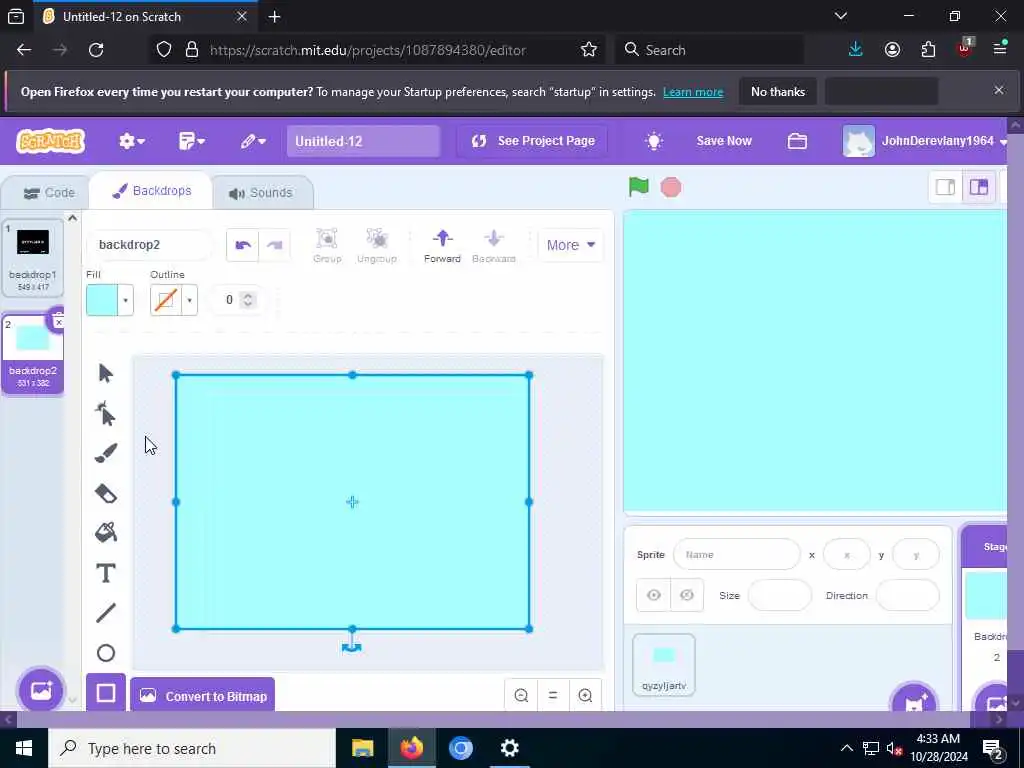Select the Rectangle tool

106,693
